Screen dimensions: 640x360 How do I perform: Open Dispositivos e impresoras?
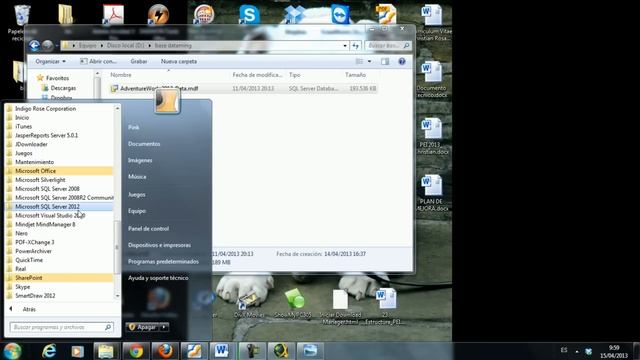coord(160,245)
